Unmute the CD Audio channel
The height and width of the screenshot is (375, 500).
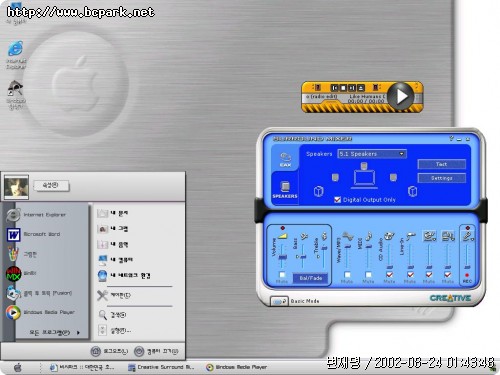click(389, 275)
